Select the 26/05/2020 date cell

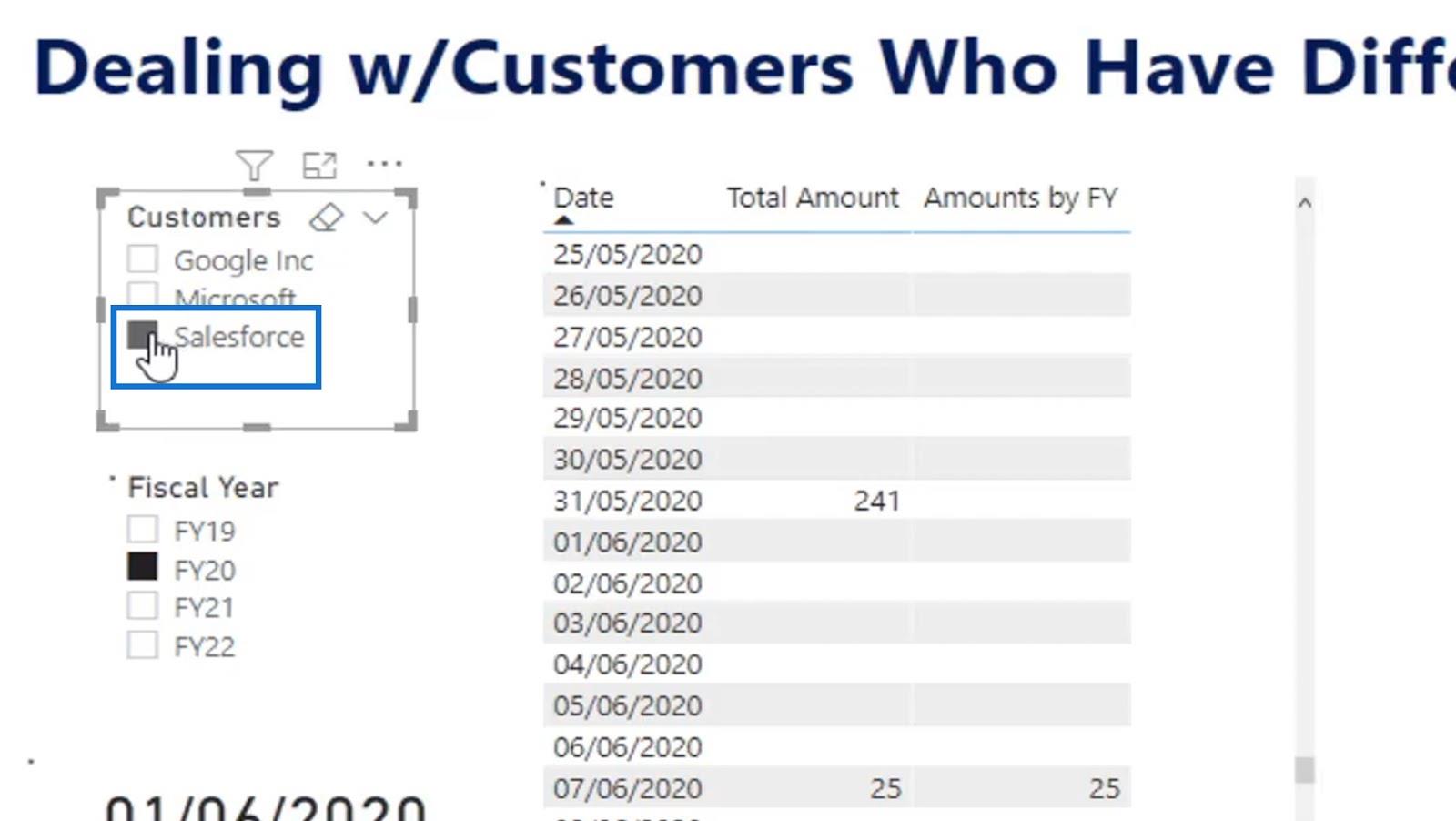[627, 296]
